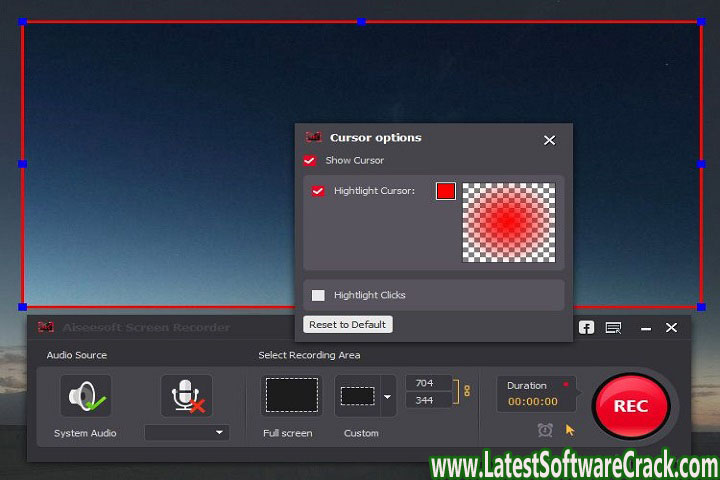Uncheck the Show Cursor checkbox
The width and height of the screenshot is (720, 480).
pos(310,160)
